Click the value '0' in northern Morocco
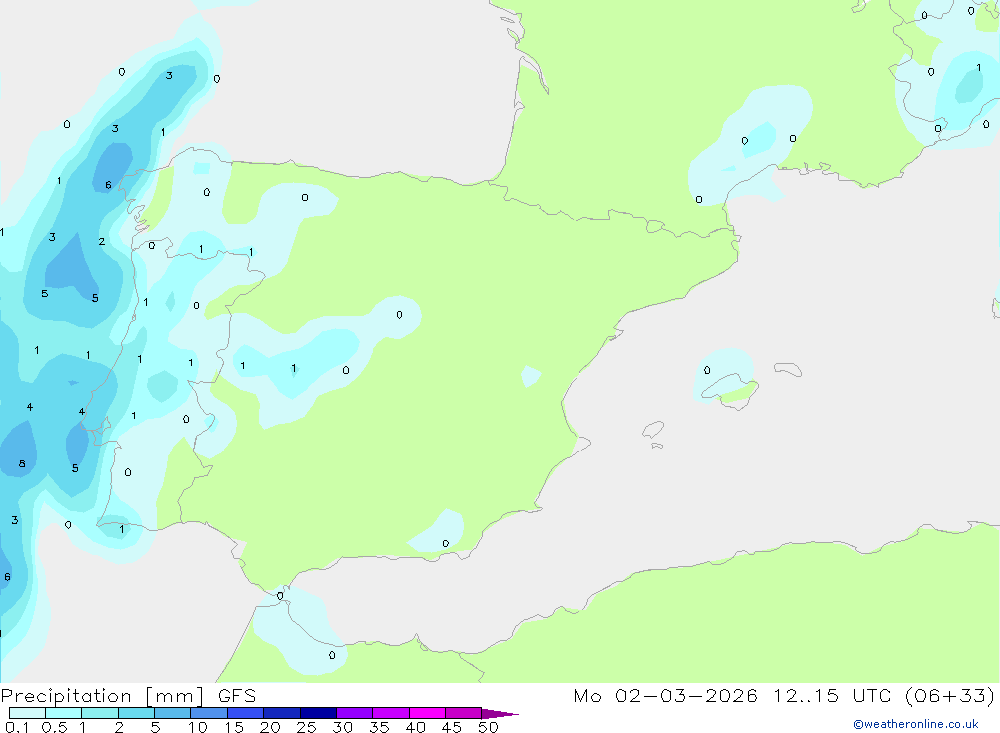 pyautogui.click(x=332, y=655)
